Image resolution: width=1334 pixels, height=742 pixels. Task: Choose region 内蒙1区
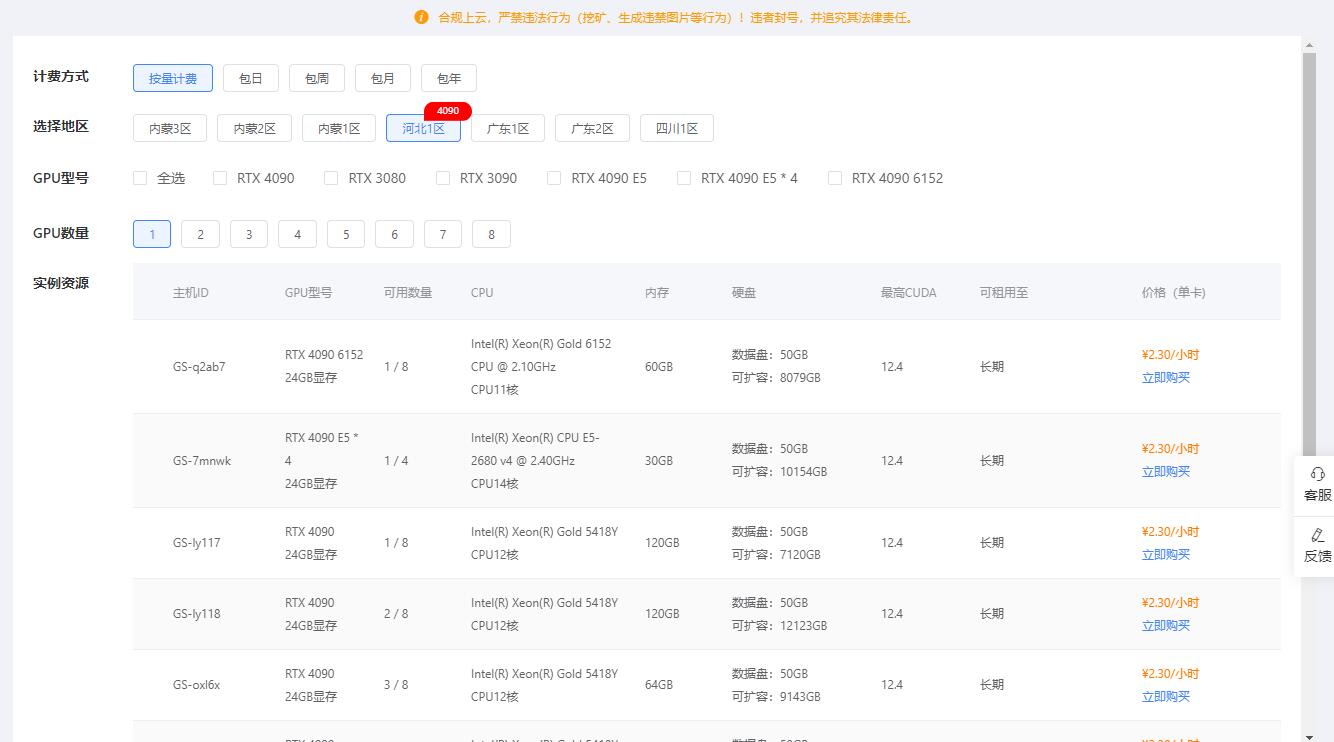tap(339, 128)
